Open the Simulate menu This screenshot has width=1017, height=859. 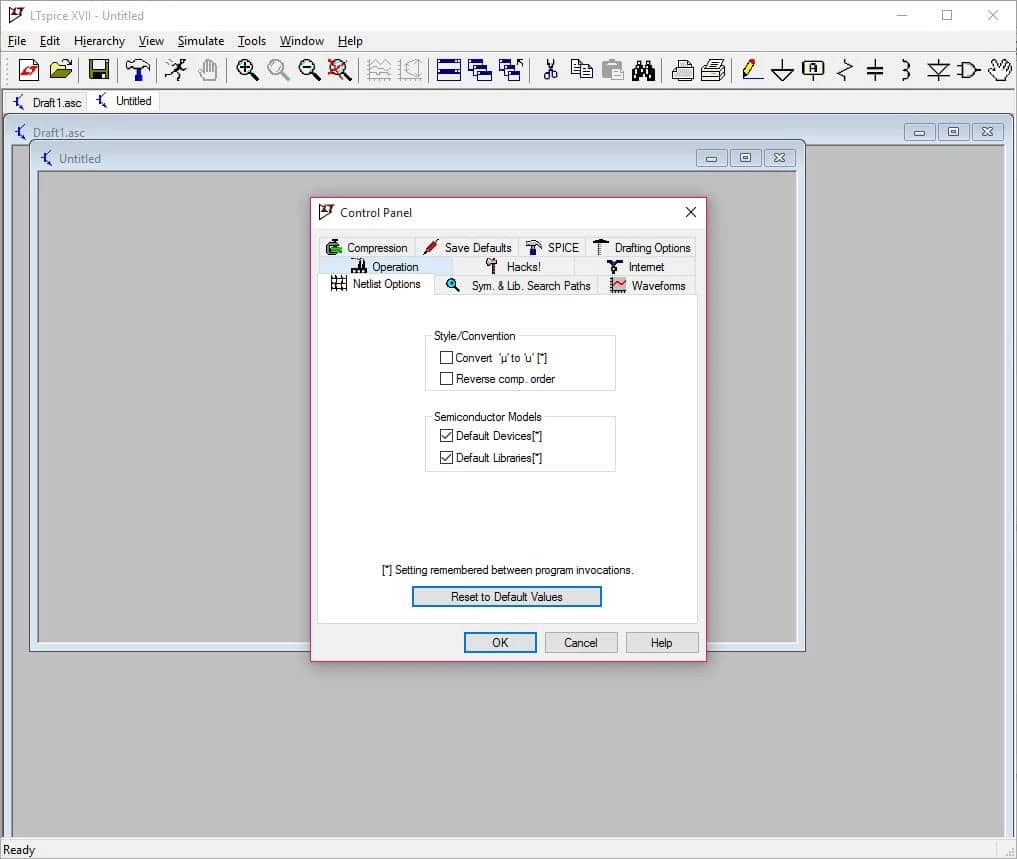[200, 41]
